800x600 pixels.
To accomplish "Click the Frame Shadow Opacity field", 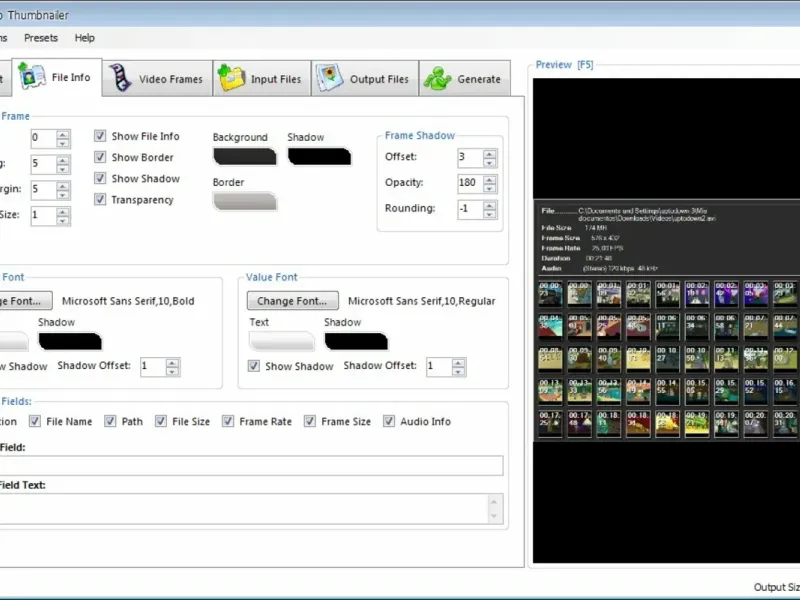I will (470, 183).
